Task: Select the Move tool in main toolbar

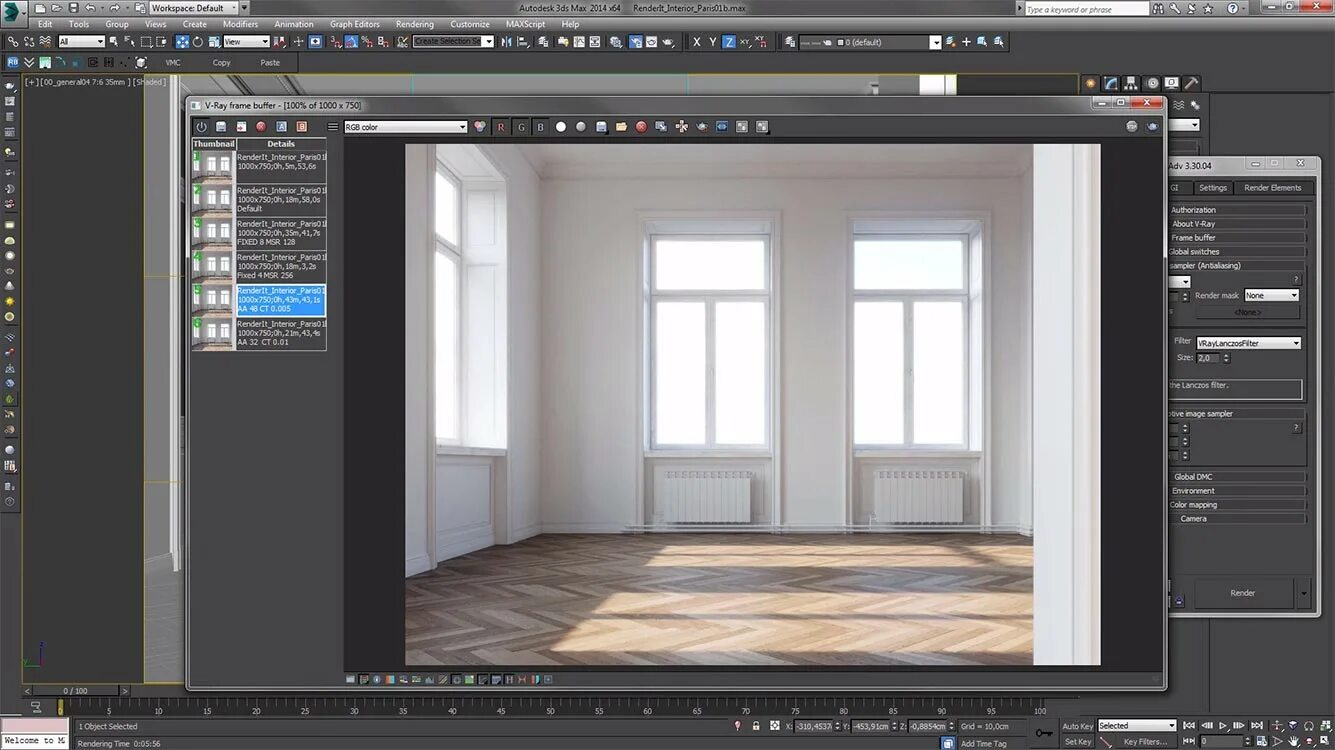Action: [x=182, y=42]
